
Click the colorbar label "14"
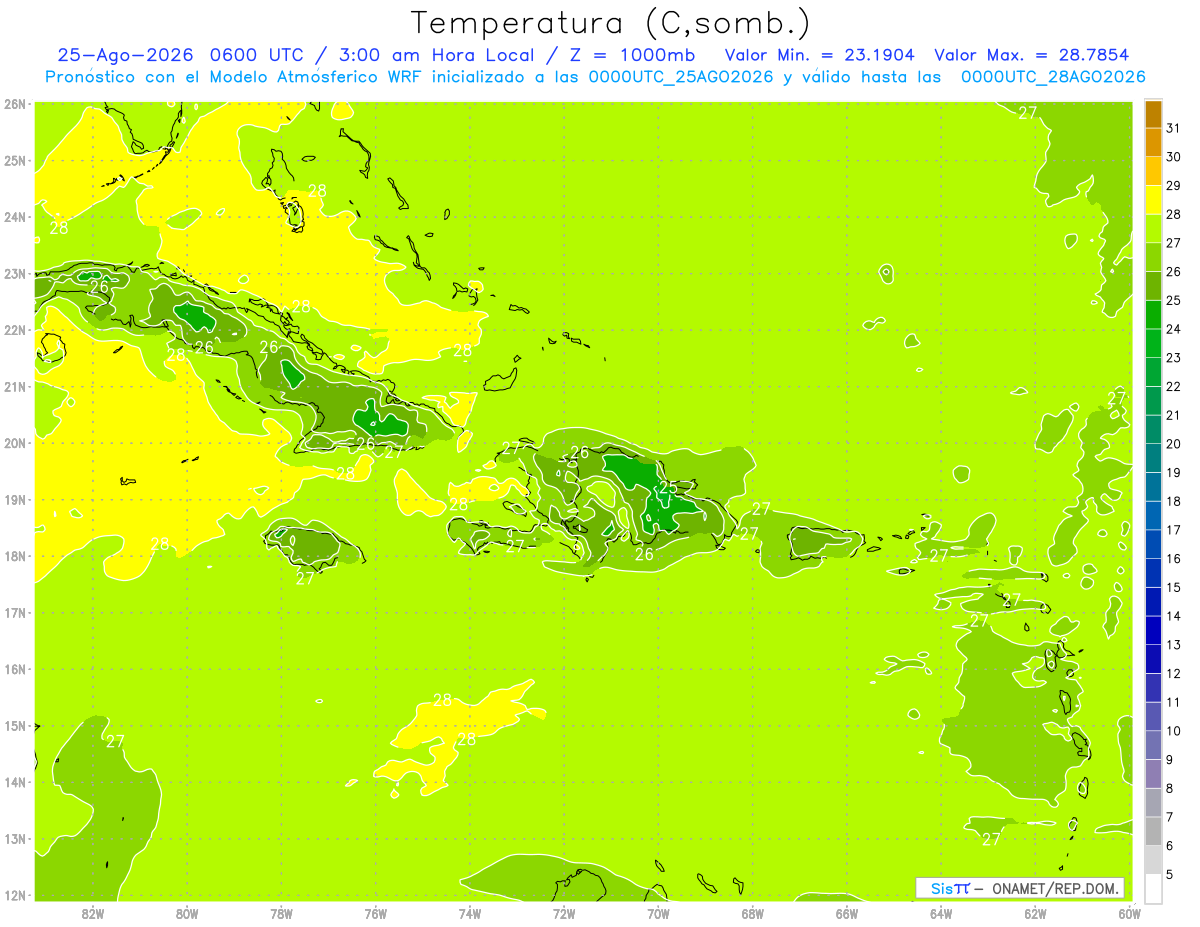pos(1174,616)
